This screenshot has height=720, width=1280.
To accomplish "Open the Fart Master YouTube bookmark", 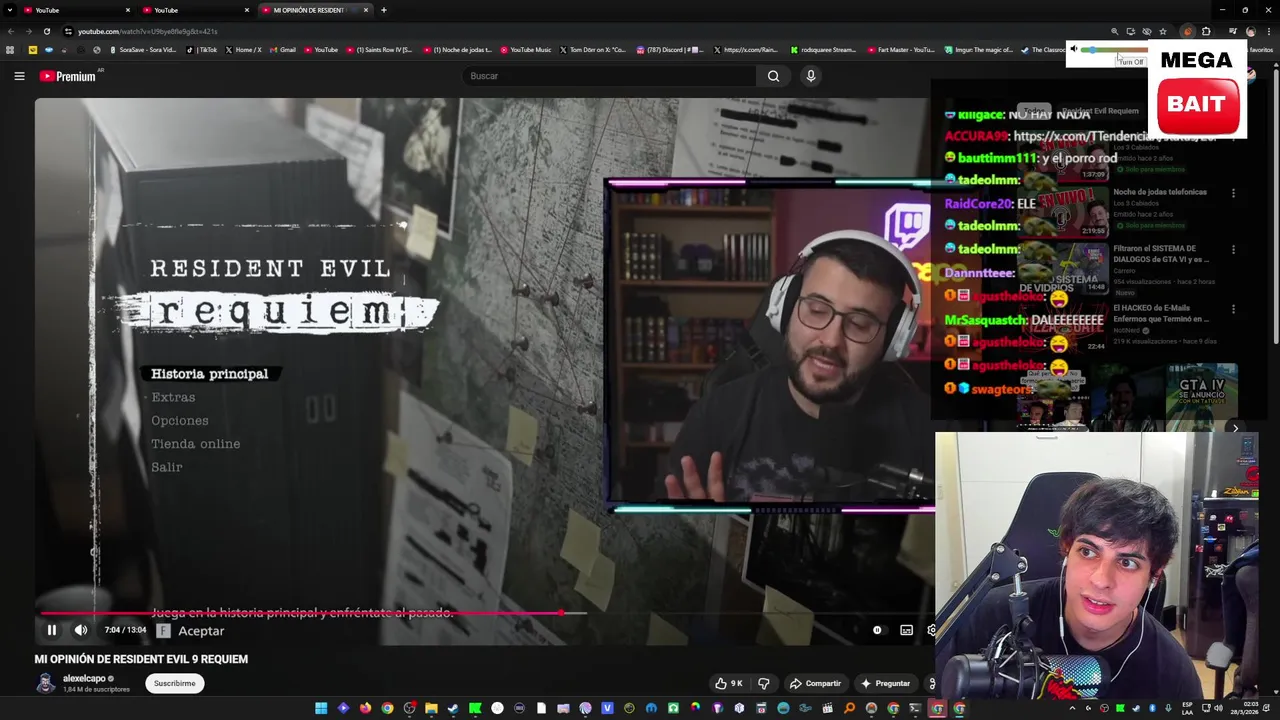I will pyautogui.click(x=901, y=49).
